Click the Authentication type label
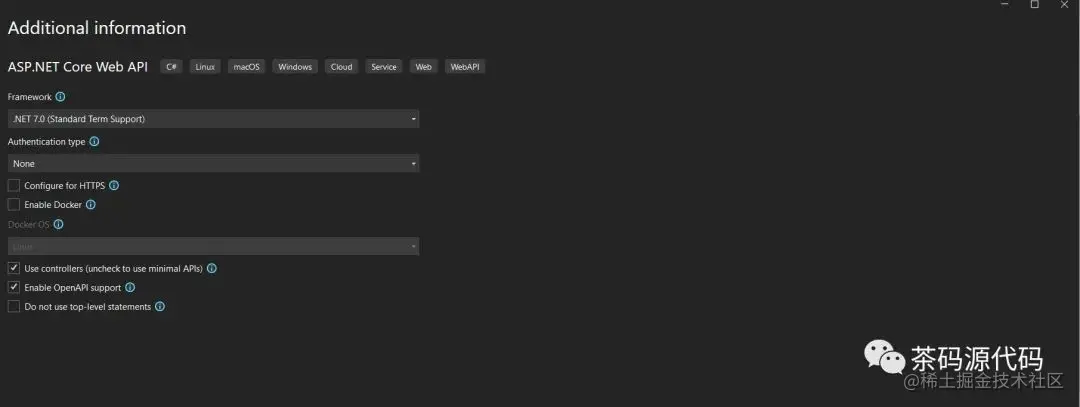Viewport: 1080px width, 407px height. (47, 141)
